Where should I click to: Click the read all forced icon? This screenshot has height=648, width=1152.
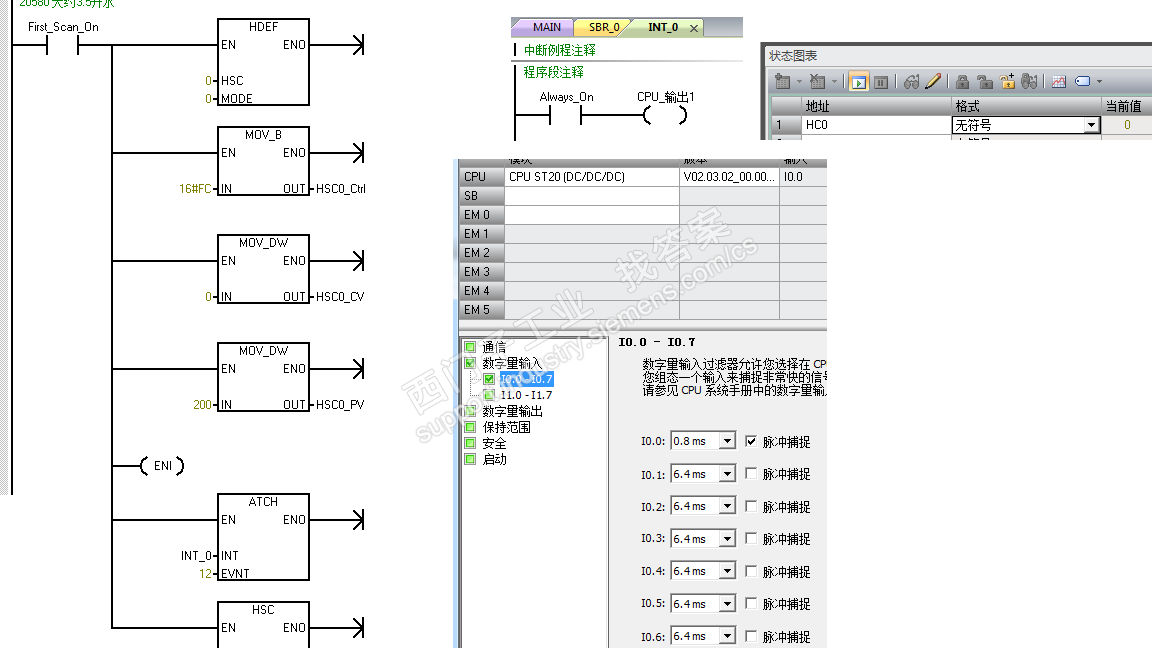click(x=1029, y=82)
